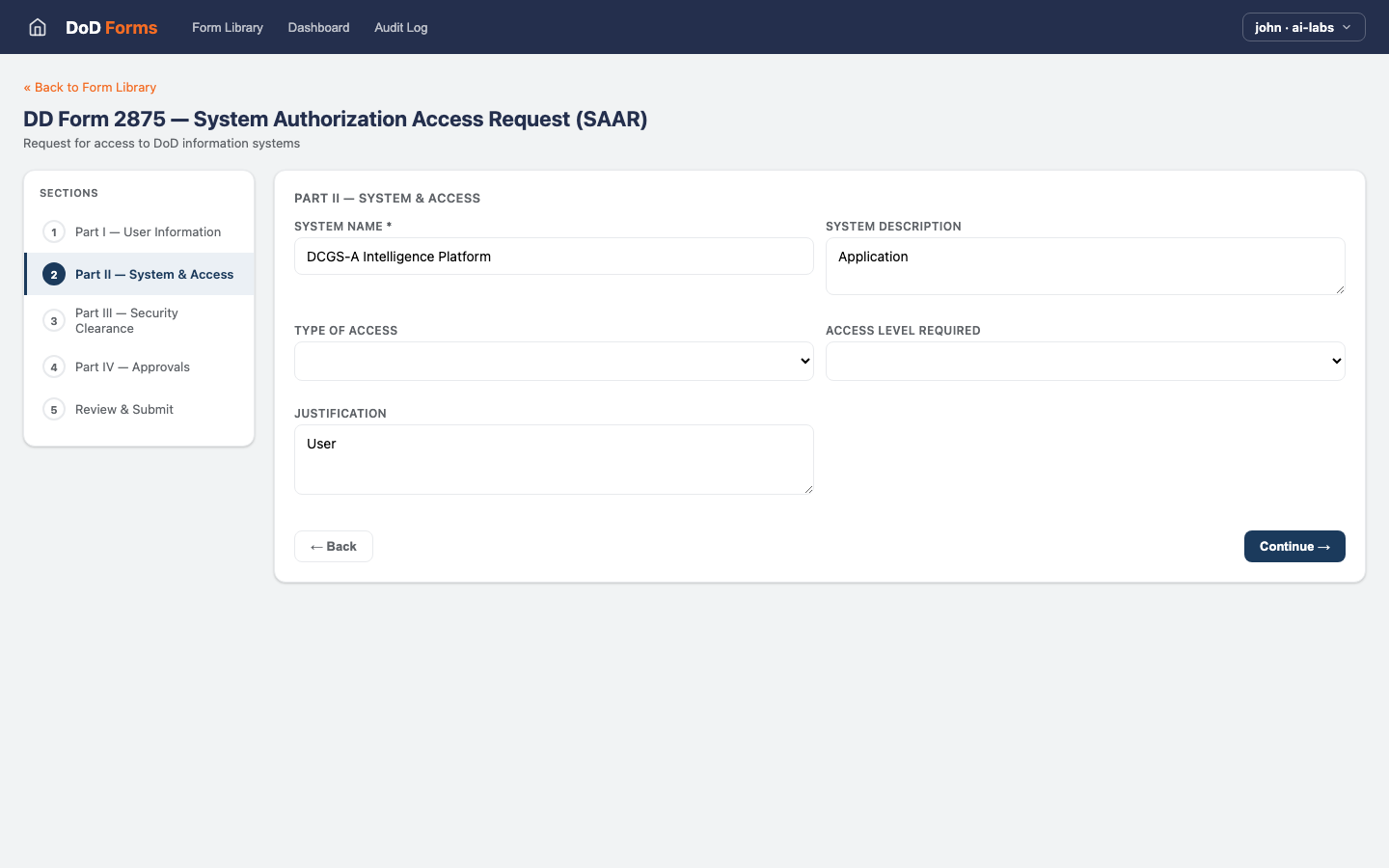This screenshot has width=1389, height=868.
Task: Open the Type of Access dropdown
Action: (x=554, y=361)
